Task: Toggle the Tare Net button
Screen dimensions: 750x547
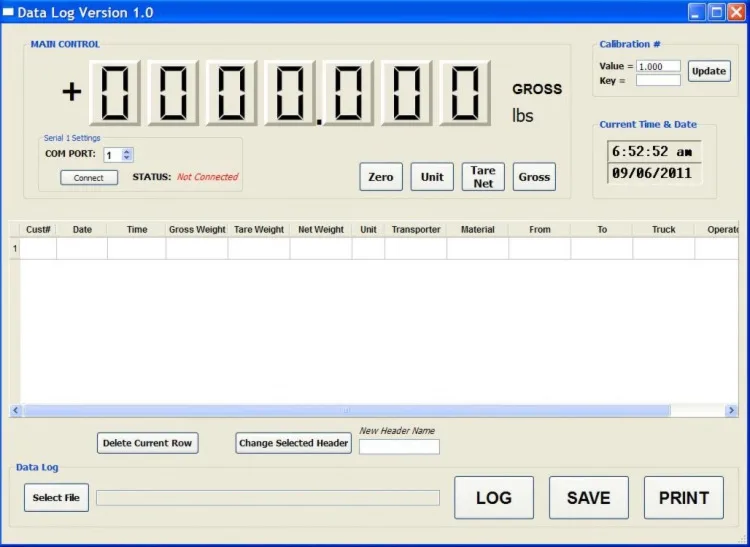Action: 483,177
